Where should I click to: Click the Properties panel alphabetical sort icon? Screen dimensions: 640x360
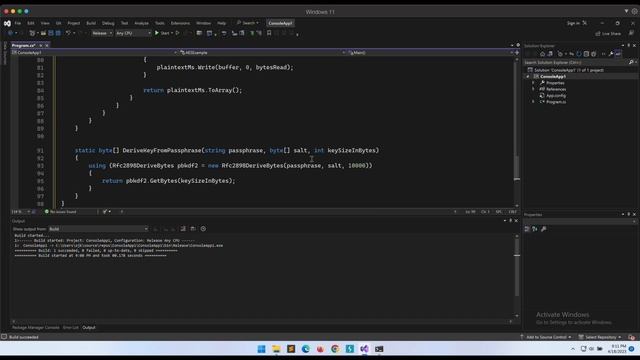(x=535, y=229)
